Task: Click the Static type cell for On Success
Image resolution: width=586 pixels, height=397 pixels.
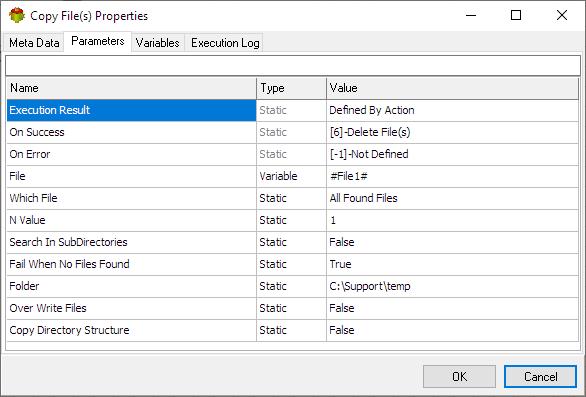Action: point(292,132)
